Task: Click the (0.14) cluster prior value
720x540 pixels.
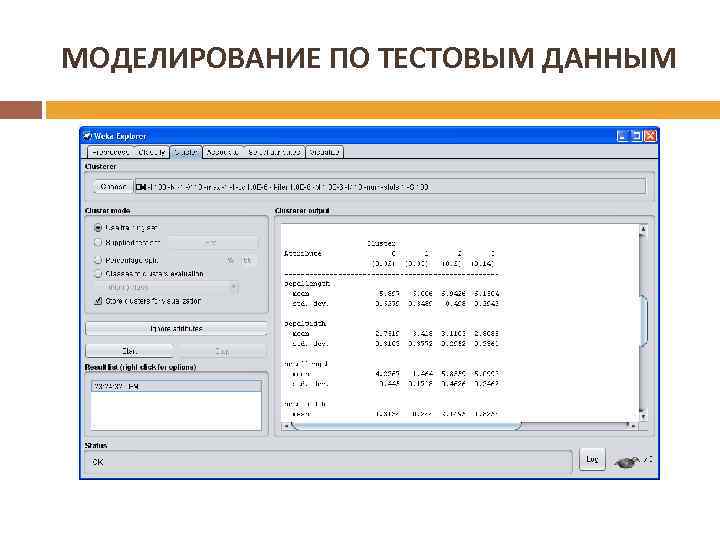Action: point(482,264)
